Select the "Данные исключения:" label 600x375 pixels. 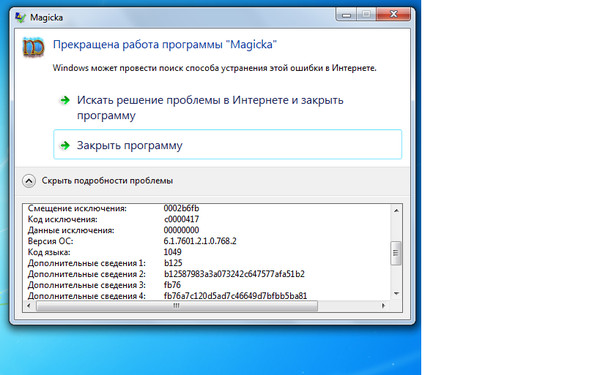coord(71,230)
